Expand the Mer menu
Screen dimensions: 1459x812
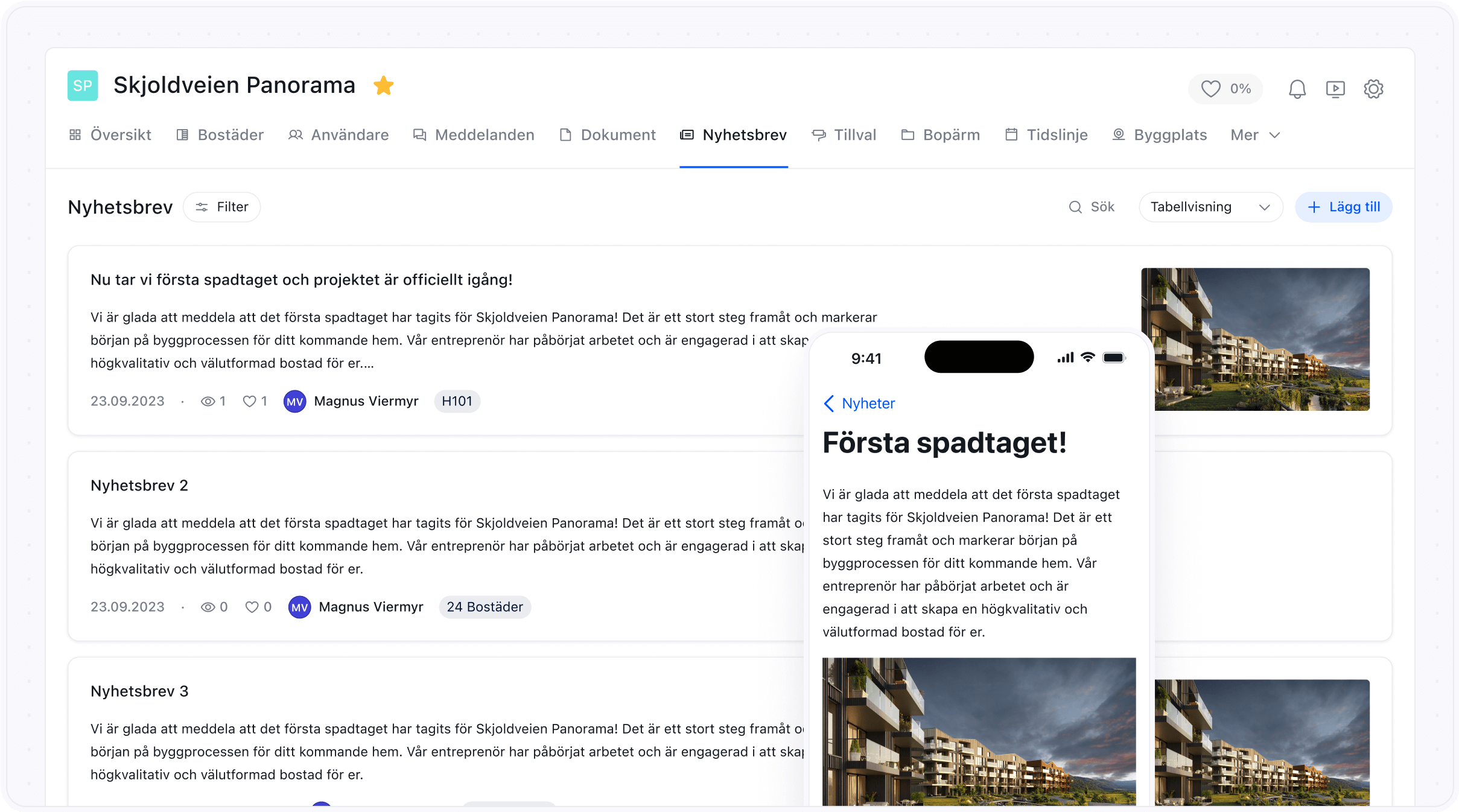click(1255, 135)
